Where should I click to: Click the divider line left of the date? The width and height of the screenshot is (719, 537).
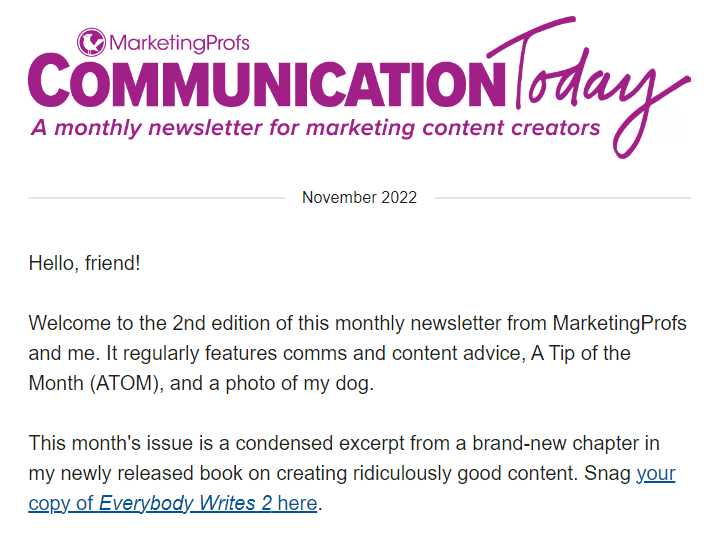click(x=156, y=198)
